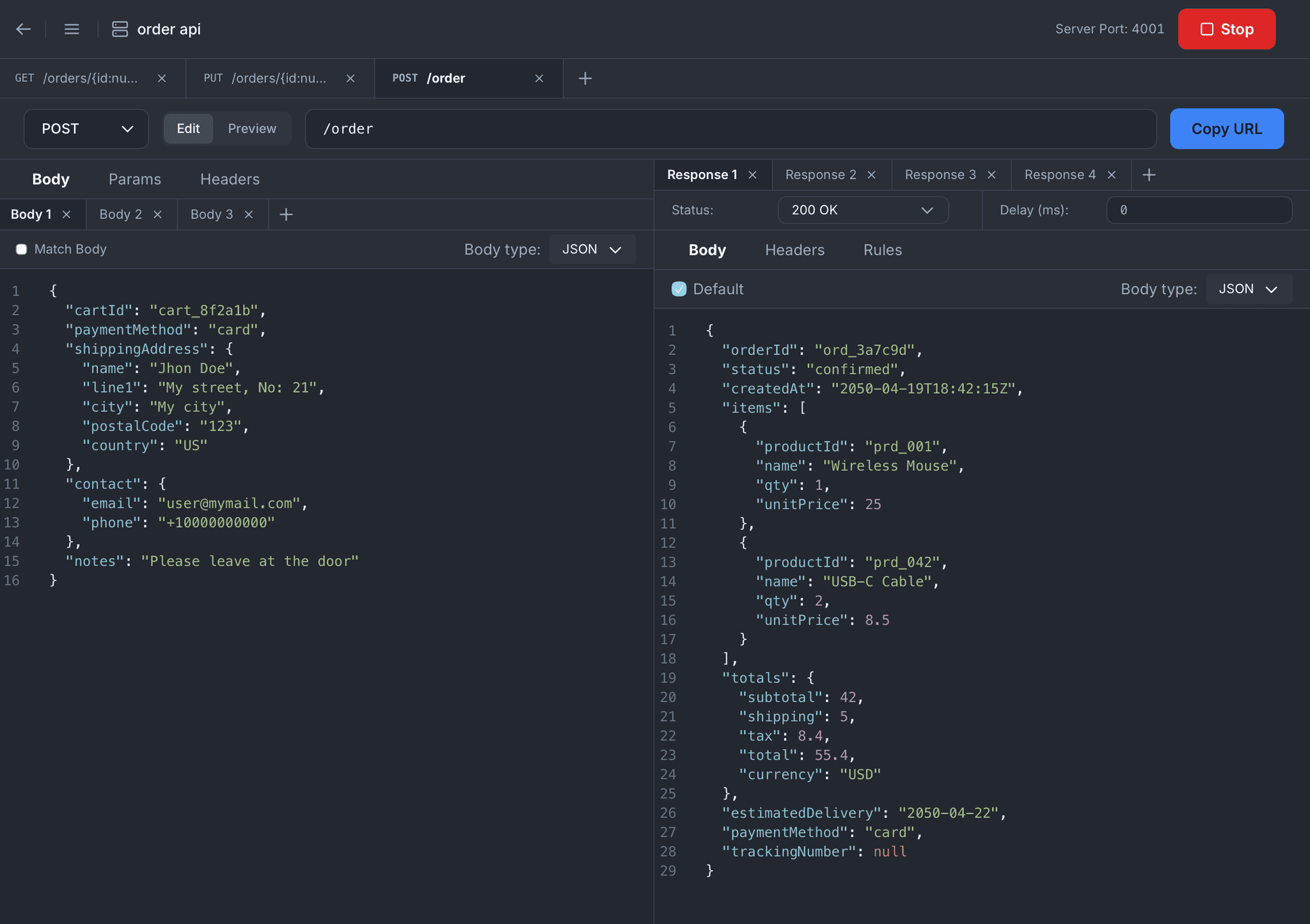Click the "USB-C Cable" name line

847,581
